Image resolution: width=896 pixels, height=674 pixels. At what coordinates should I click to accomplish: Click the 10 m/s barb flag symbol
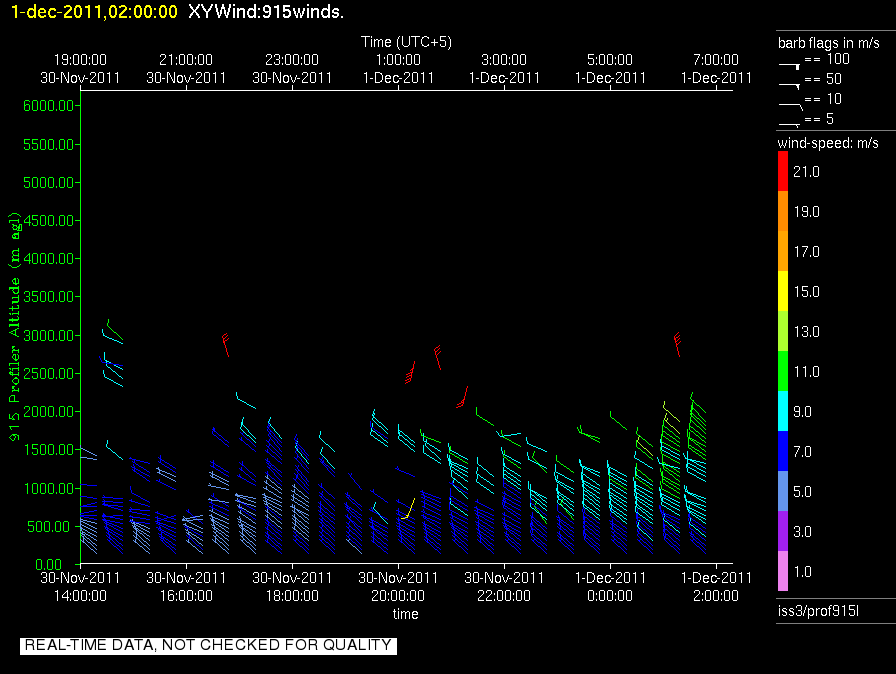(790, 106)
